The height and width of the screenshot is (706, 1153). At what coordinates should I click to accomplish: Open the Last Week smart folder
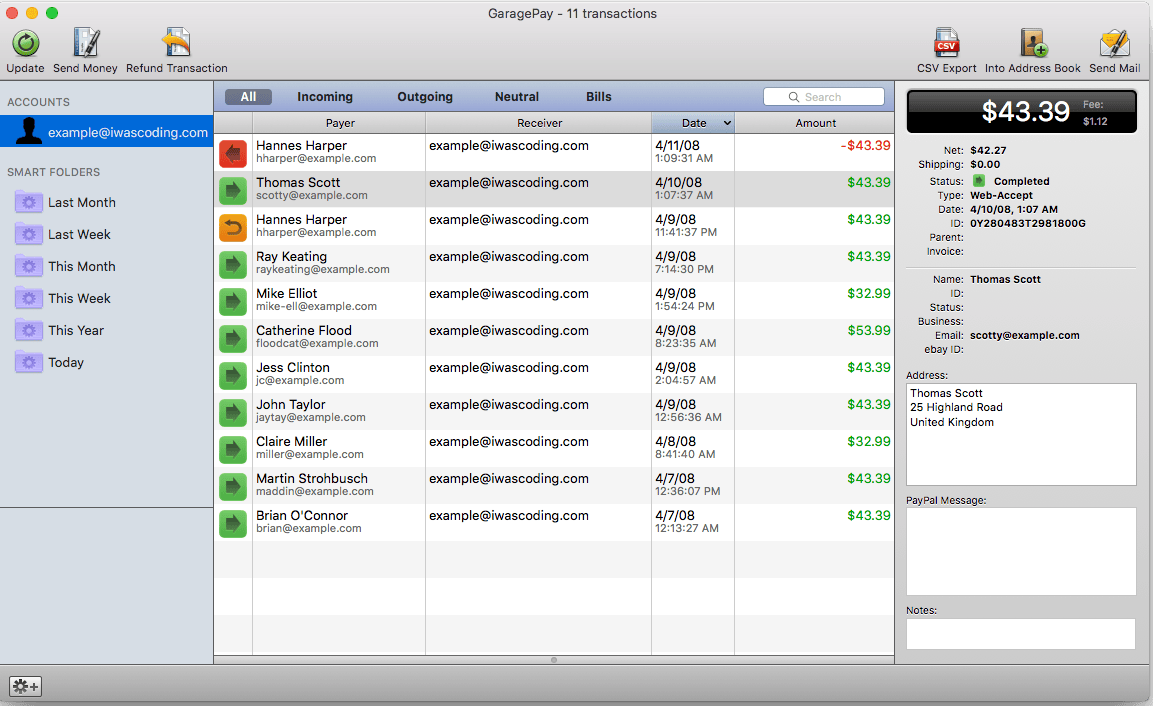79,235
